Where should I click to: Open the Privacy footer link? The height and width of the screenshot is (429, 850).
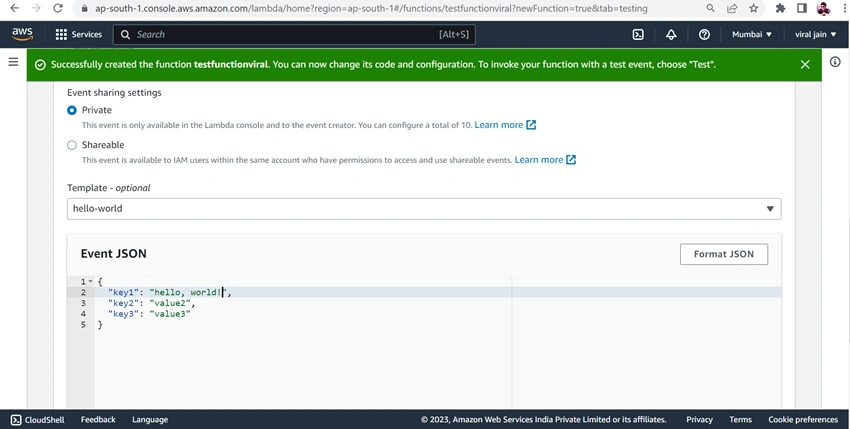coord(699,420)
